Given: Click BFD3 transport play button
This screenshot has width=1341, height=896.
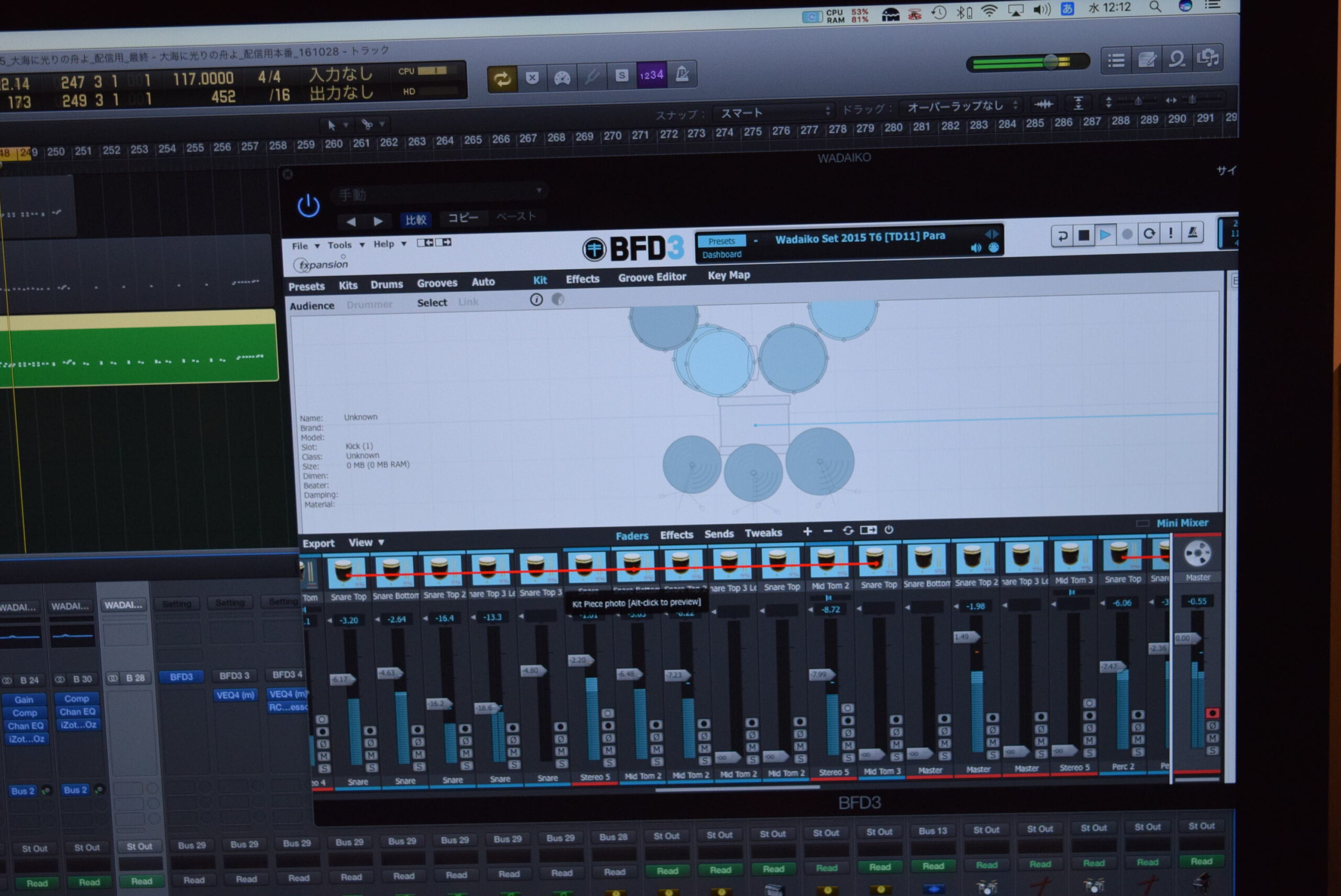Looking at the screenshot, I should pyautogui.click(x=1105, y=234).
